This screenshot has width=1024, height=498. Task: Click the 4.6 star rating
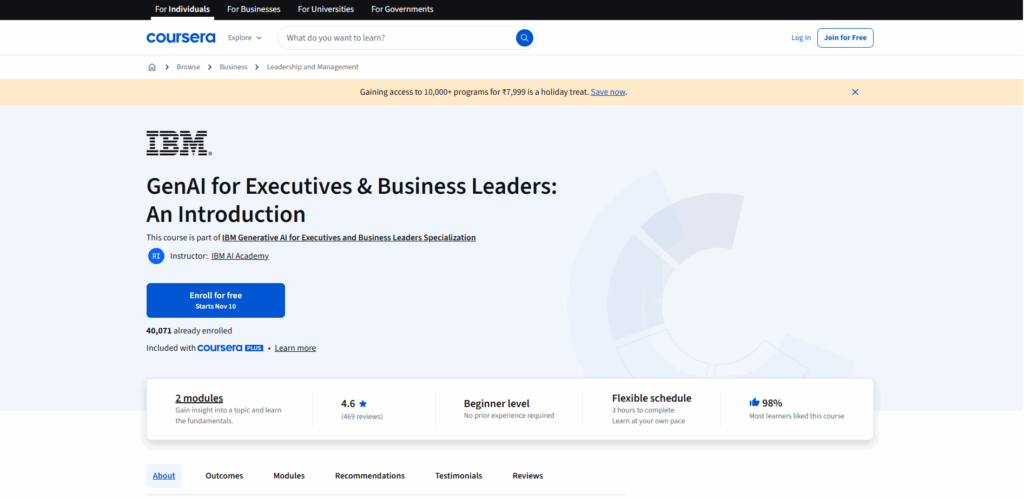click(x=354, y=404)
